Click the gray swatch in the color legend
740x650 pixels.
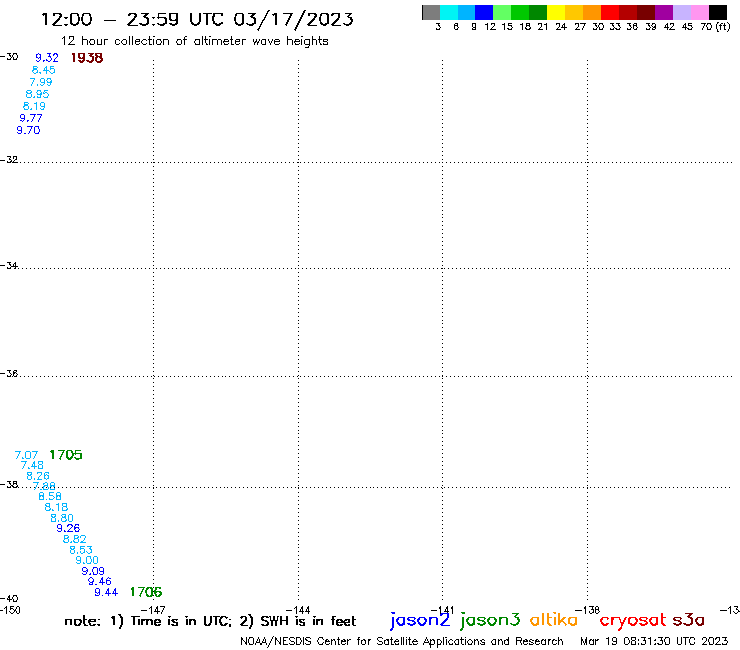(431, 12)
